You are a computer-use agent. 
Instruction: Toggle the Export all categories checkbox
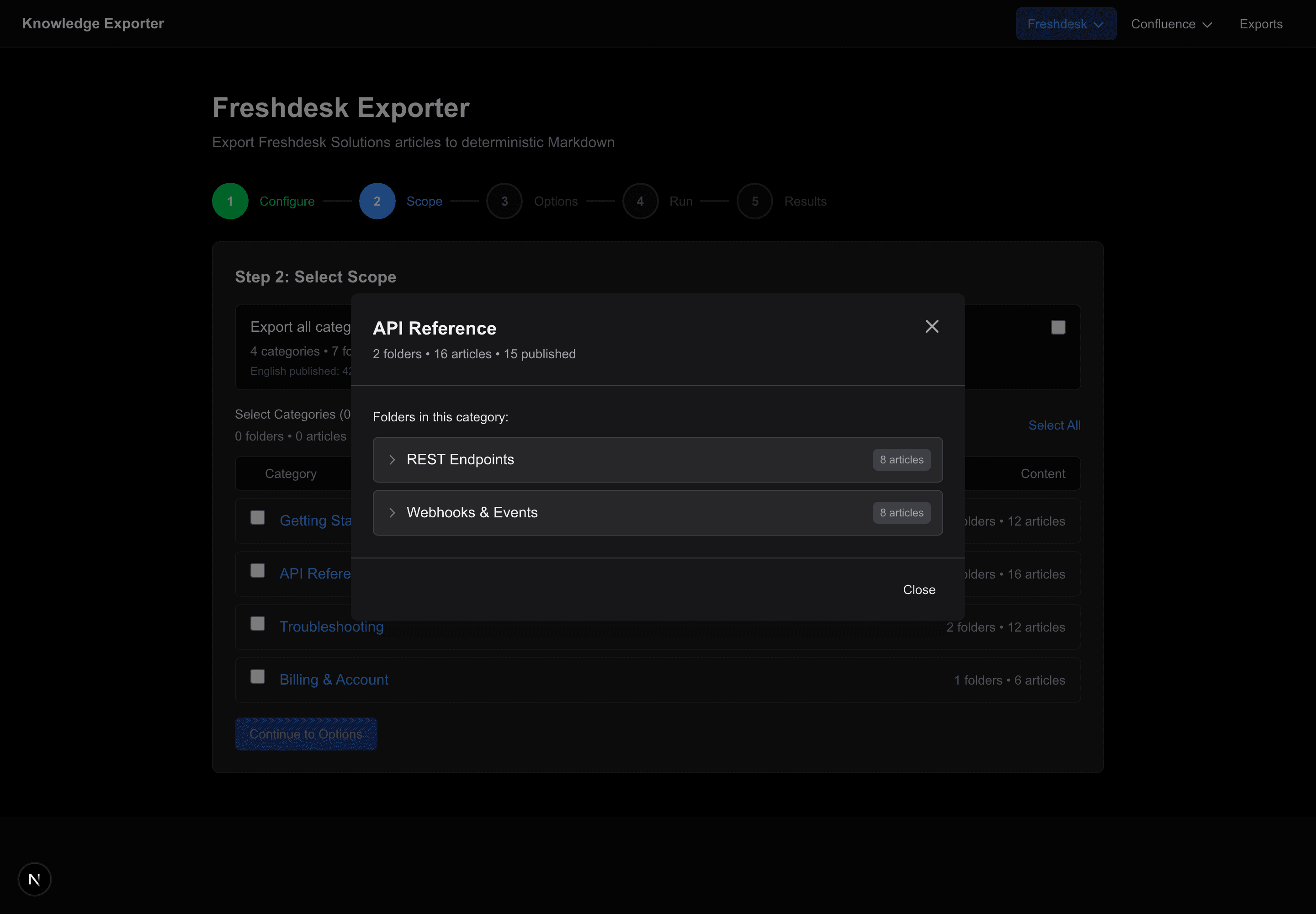(1058, 327)
